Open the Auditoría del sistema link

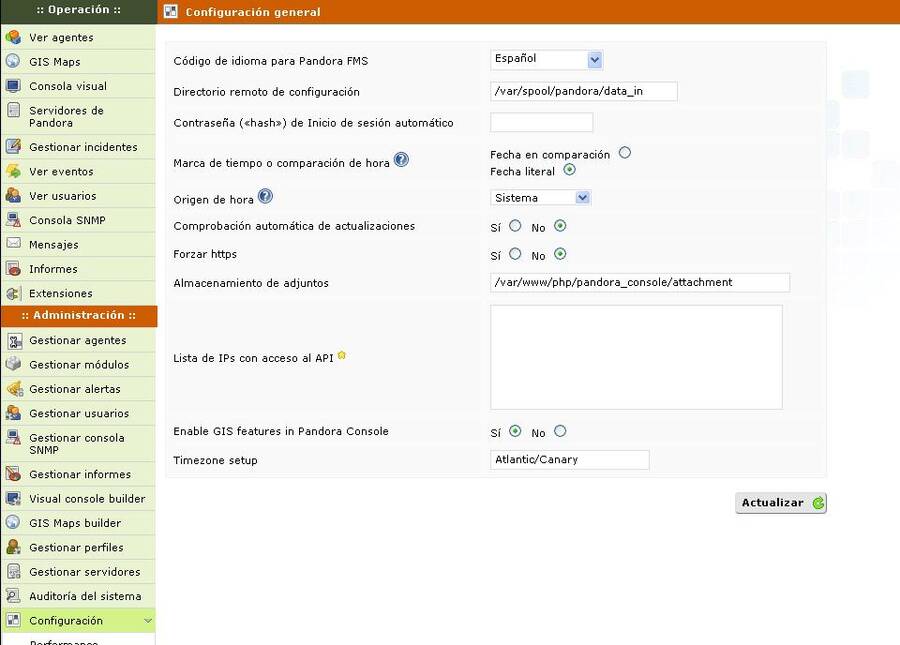coord(85,596)
